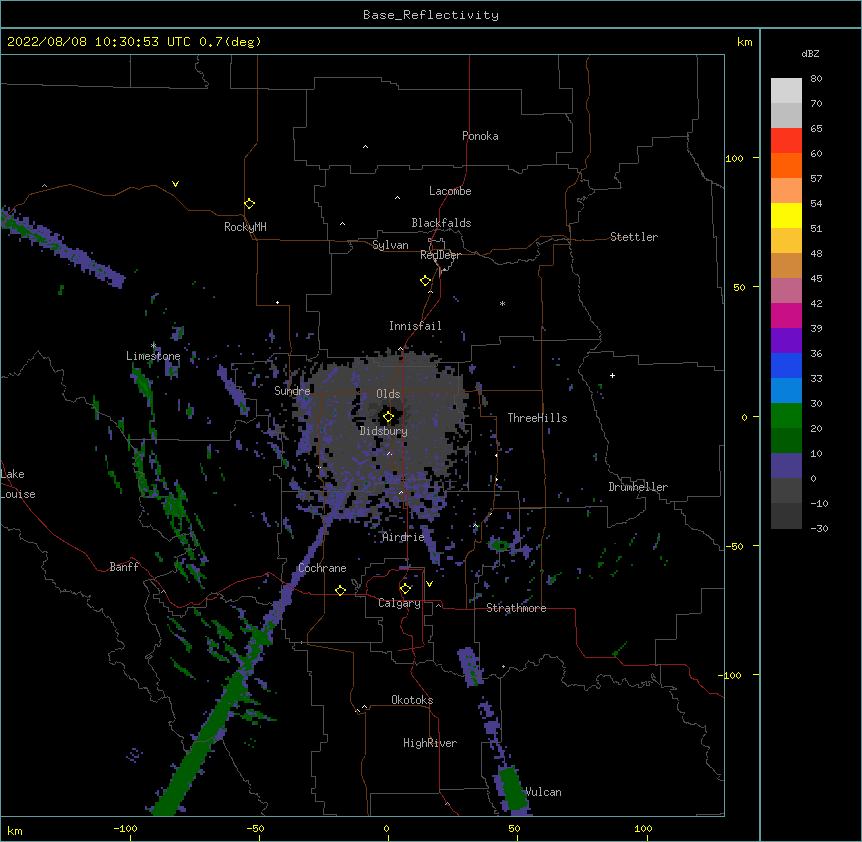Click the Banff label
The height and width of the screenshot is (842, 862).
point(124,567)
